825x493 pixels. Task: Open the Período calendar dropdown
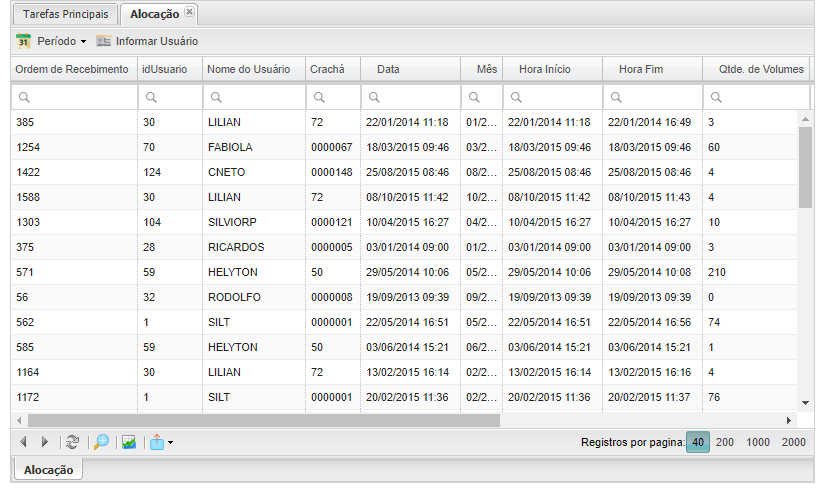(x=51, y=41)
